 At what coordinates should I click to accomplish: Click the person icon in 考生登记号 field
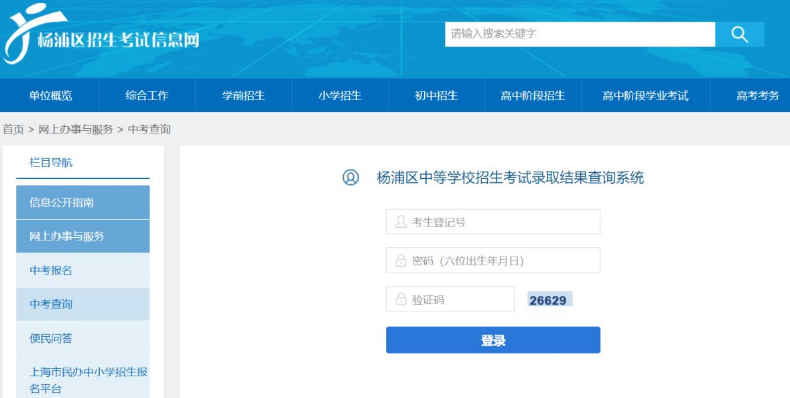pyautogui.click(x=401, y=222)
